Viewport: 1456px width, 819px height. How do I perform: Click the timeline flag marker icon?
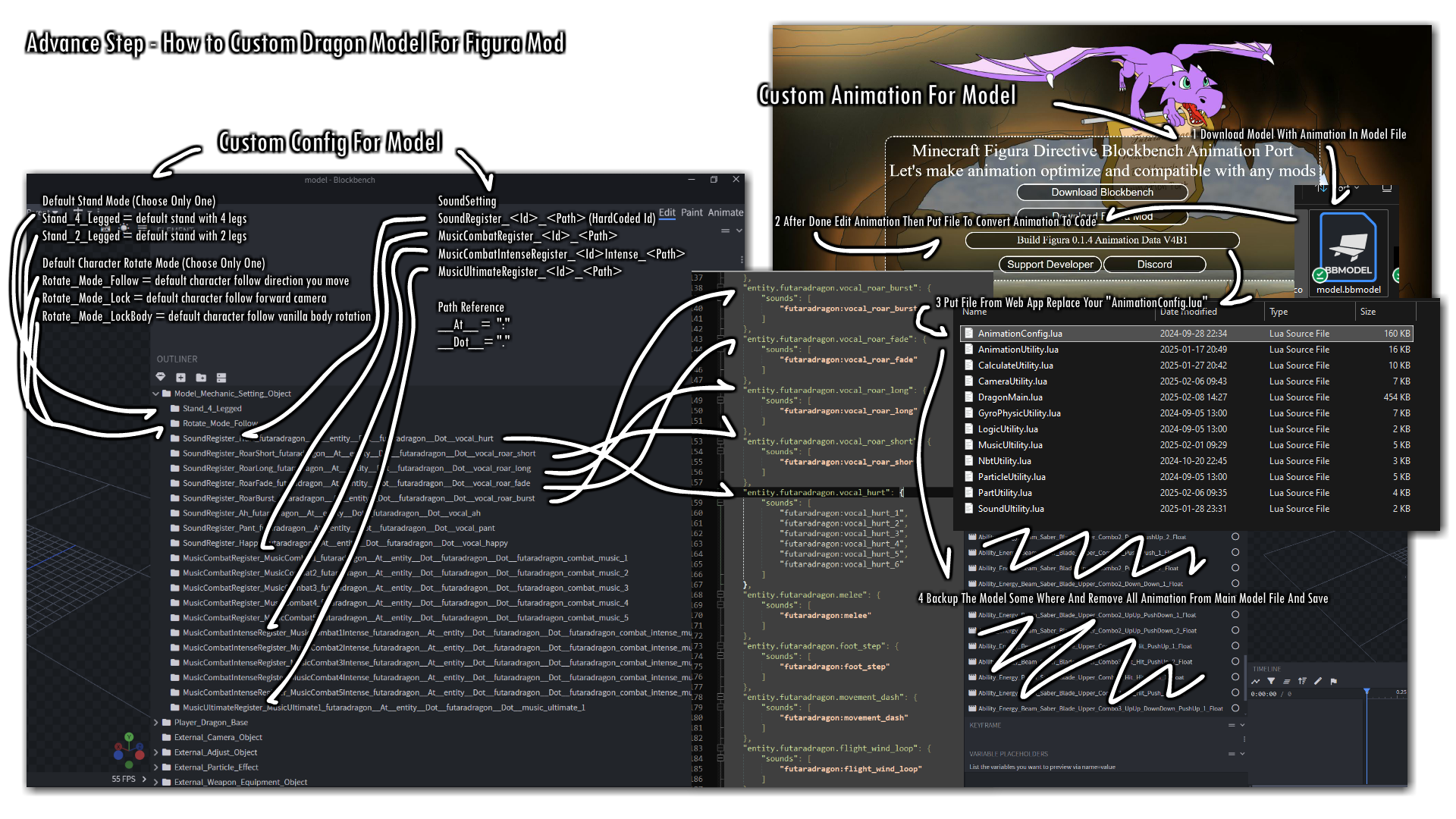click(x=1334, y=681)
